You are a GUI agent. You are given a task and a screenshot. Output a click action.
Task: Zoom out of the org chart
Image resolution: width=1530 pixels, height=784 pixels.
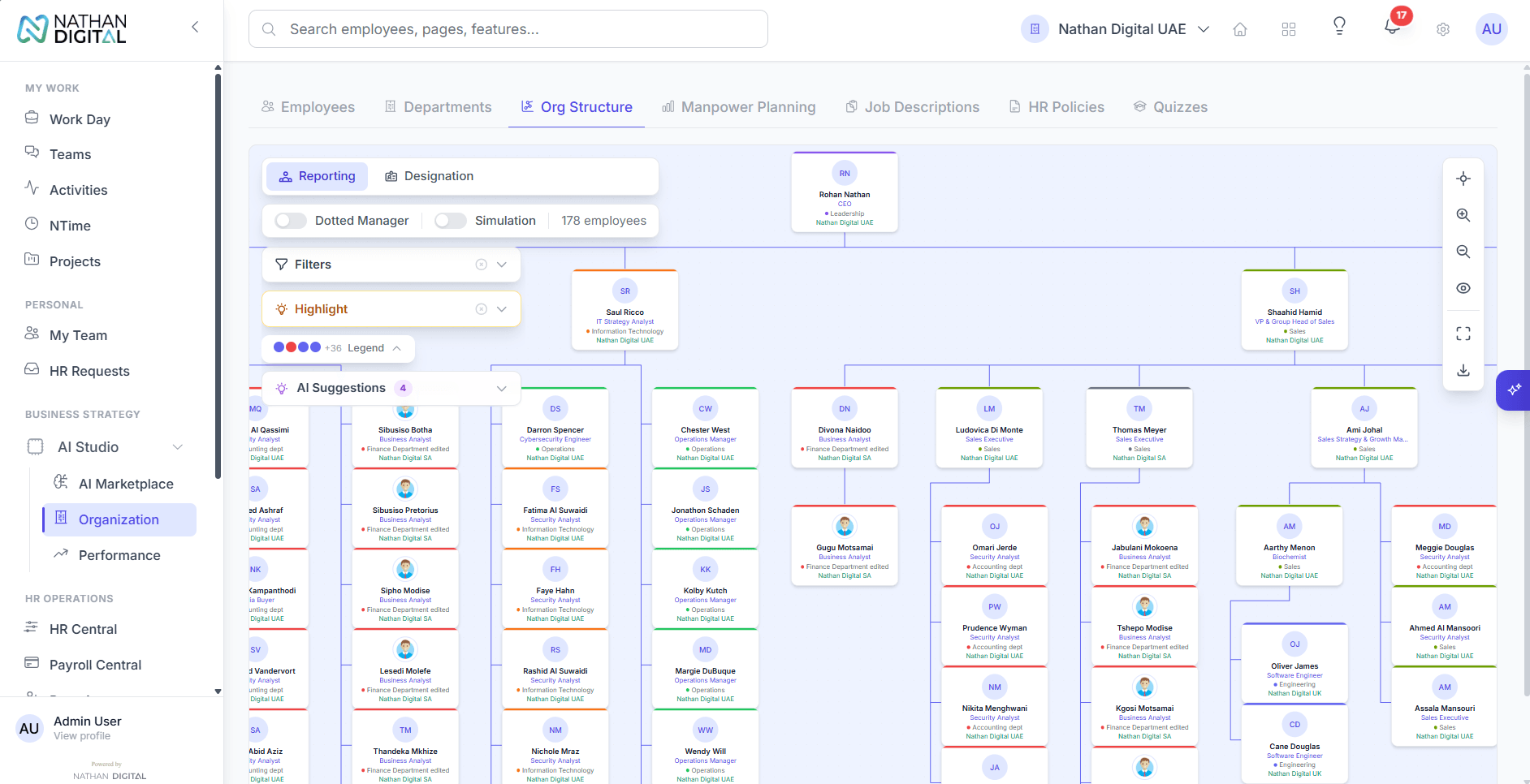pos(1463,252)
